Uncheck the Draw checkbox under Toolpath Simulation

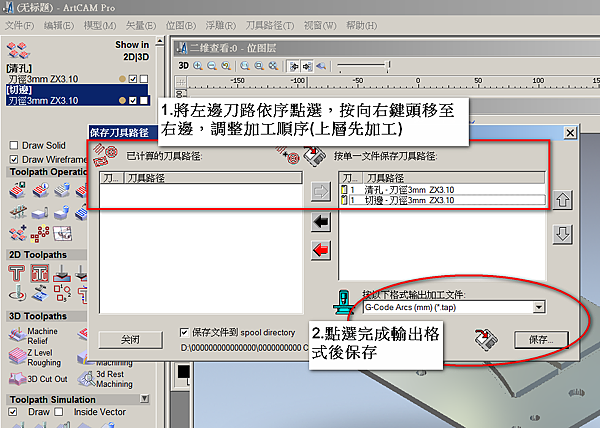tap(13, 412)
